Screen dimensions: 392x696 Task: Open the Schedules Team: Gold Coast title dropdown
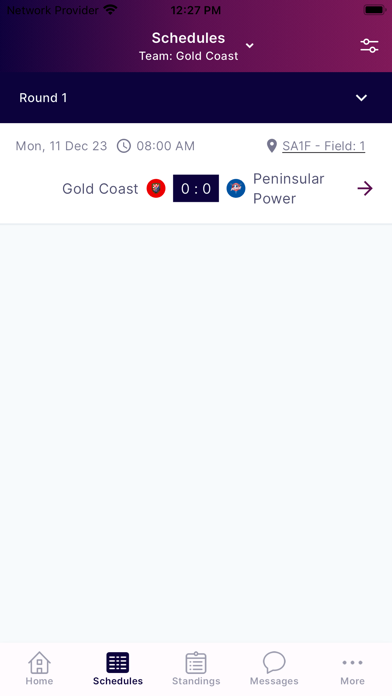point(189,46)
